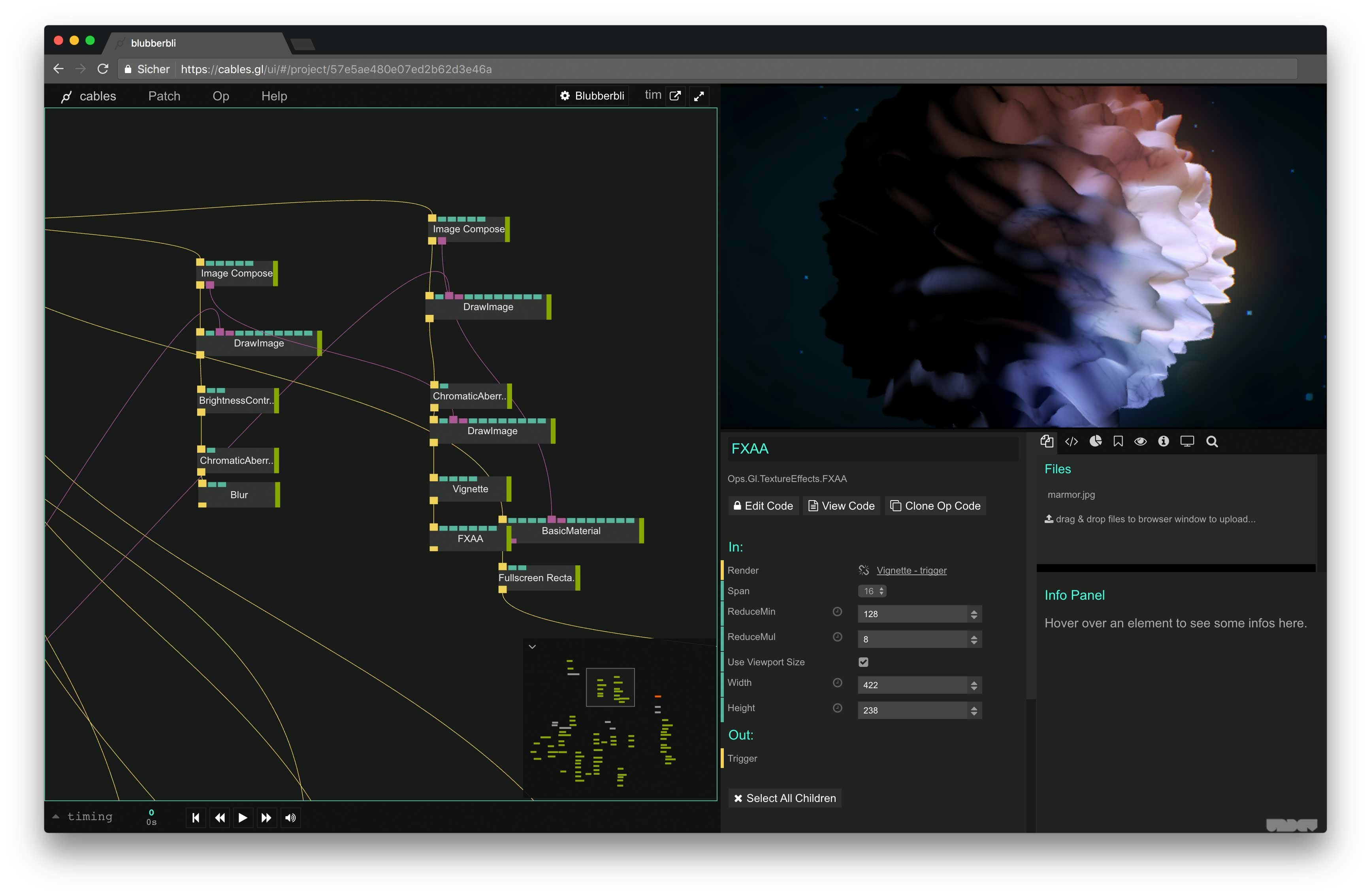This screenshot has width=1371, height=896.
Task: Uncheck Use Viewport Size checkbox
Action: (x=863, y=662)
